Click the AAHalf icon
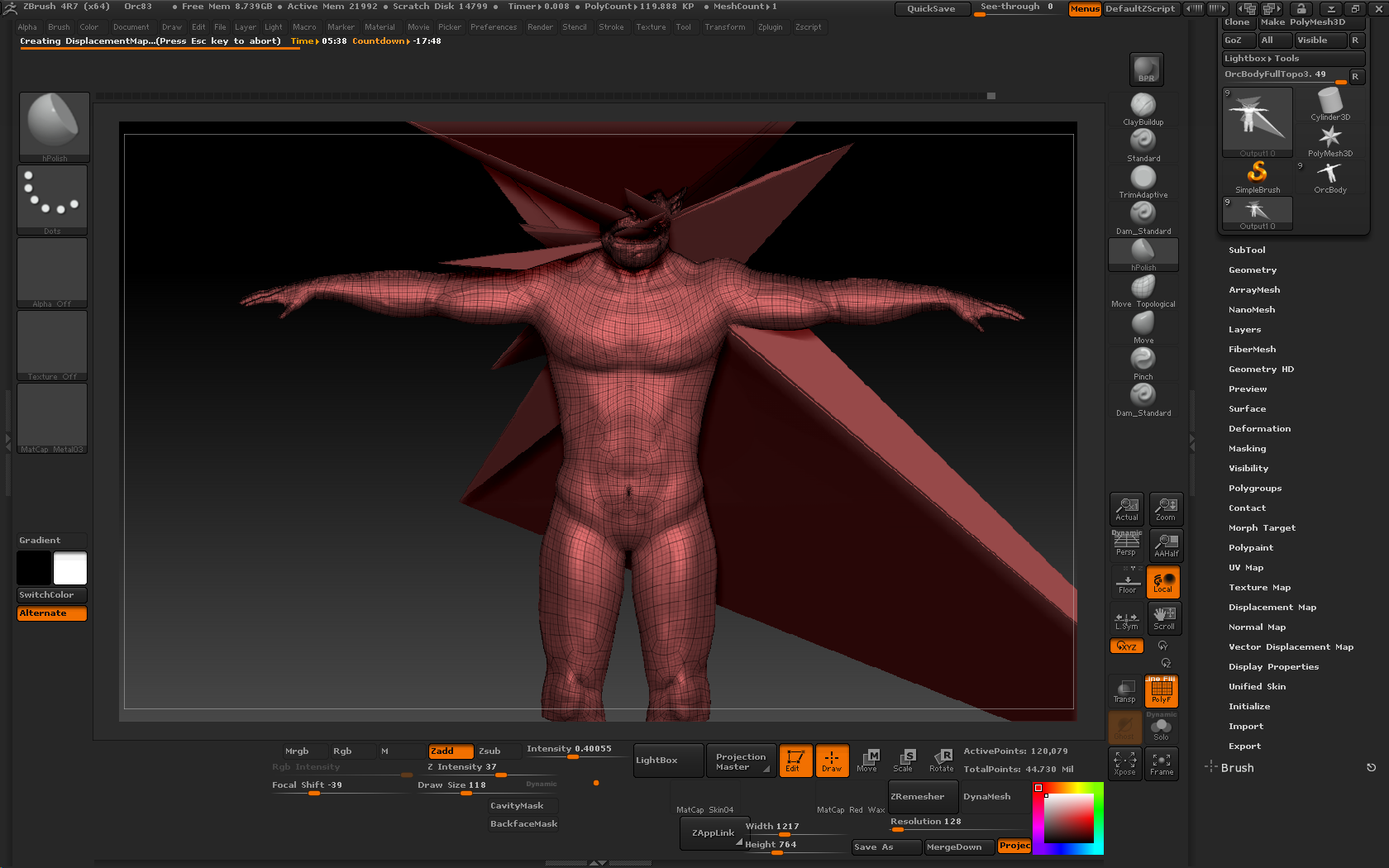The width and height of the screenshot is (1389, 868). [1166, 545]
